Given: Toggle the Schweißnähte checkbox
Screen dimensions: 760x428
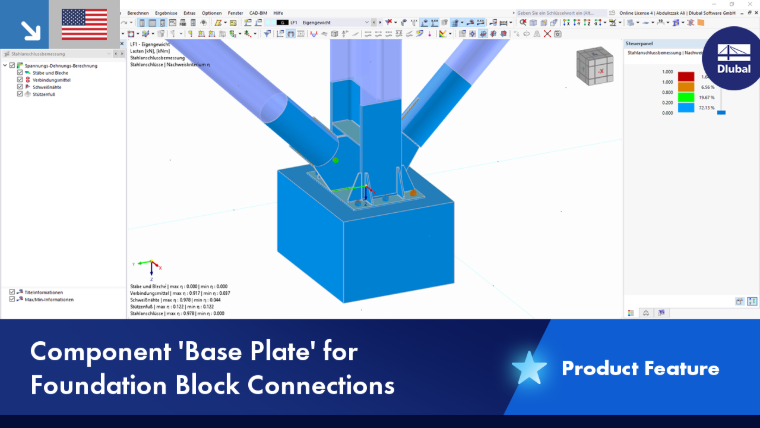Looking at the screenshot, I should click(20, 87).
